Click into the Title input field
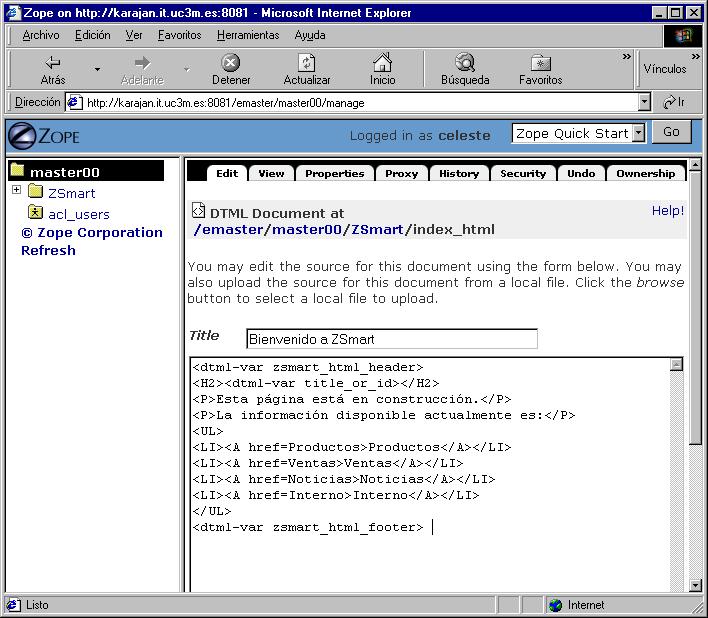This screenshot has height=618, width=708. coord(391,339)
